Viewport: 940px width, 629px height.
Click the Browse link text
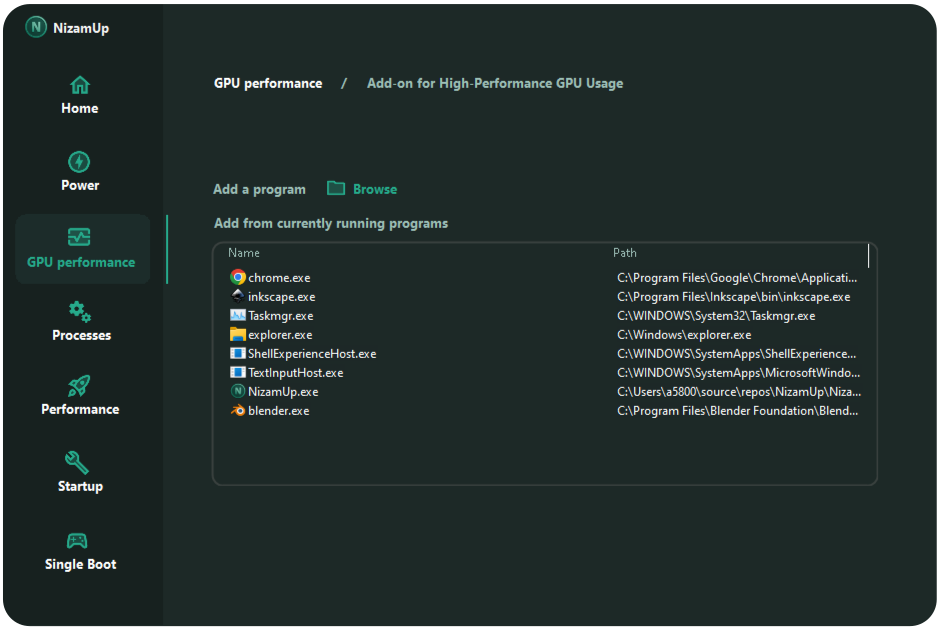375,189
